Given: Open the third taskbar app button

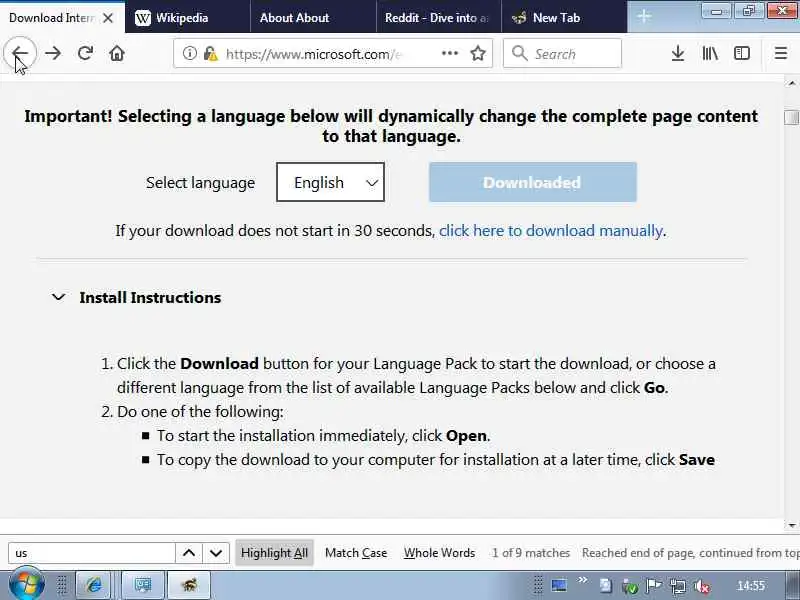Looking at the screenshot, I should [x=189, y=585].
